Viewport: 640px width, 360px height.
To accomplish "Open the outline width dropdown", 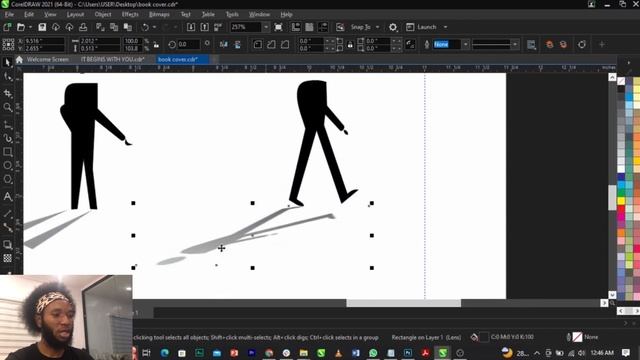I will (465, 44).
